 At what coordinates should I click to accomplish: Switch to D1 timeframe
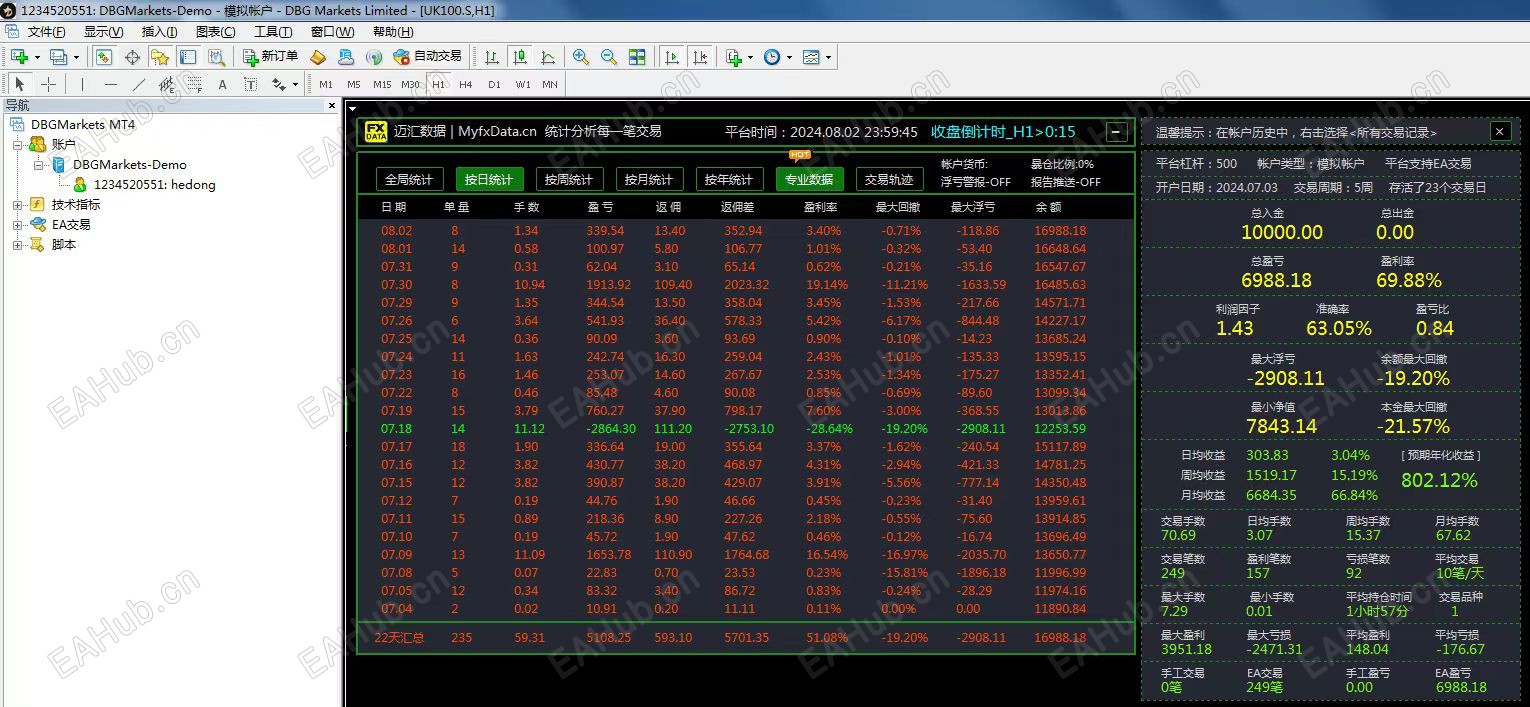tap(494, 84)
